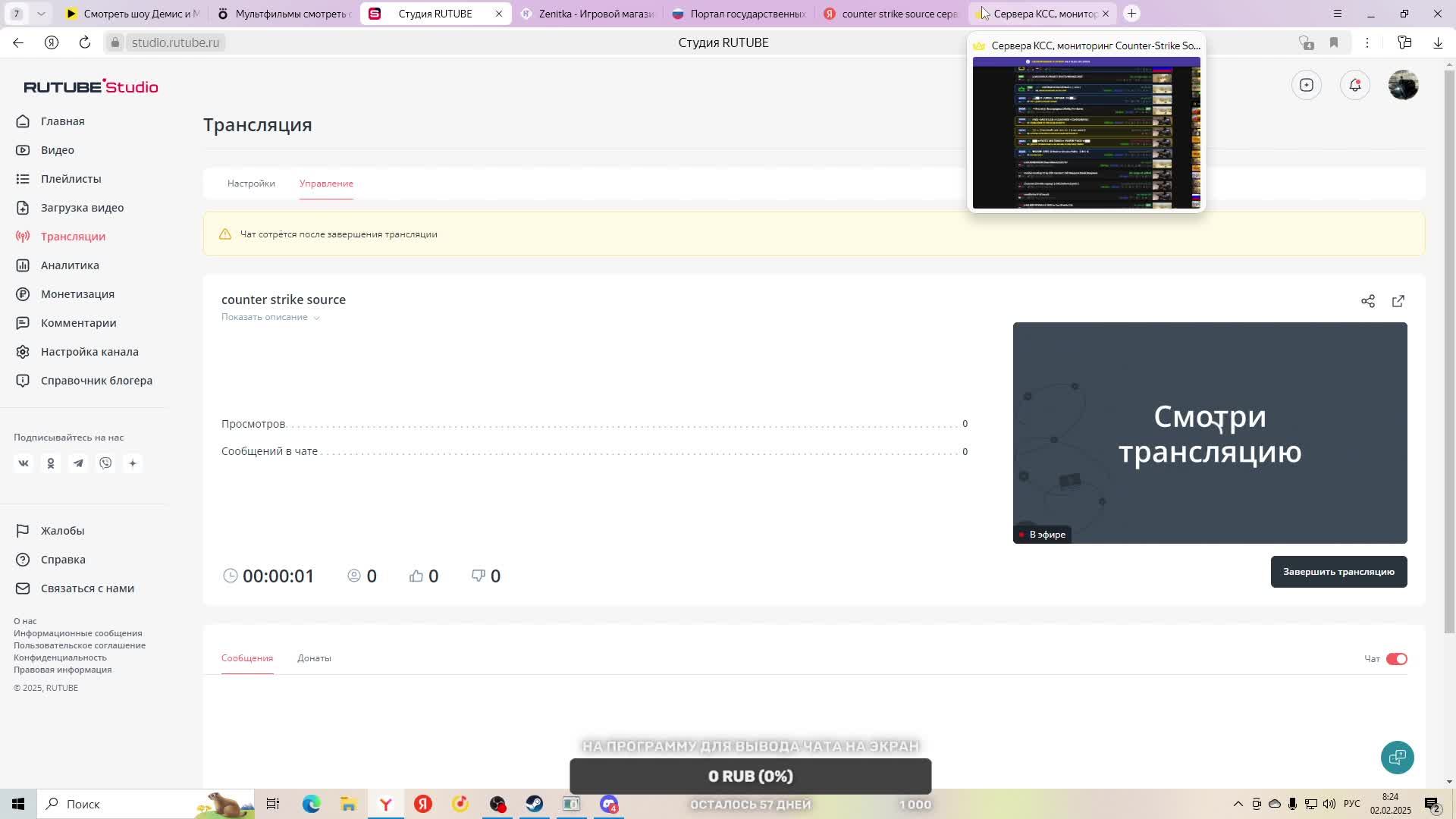Open Аналитика in the sidebar

[x=70, y=265]
